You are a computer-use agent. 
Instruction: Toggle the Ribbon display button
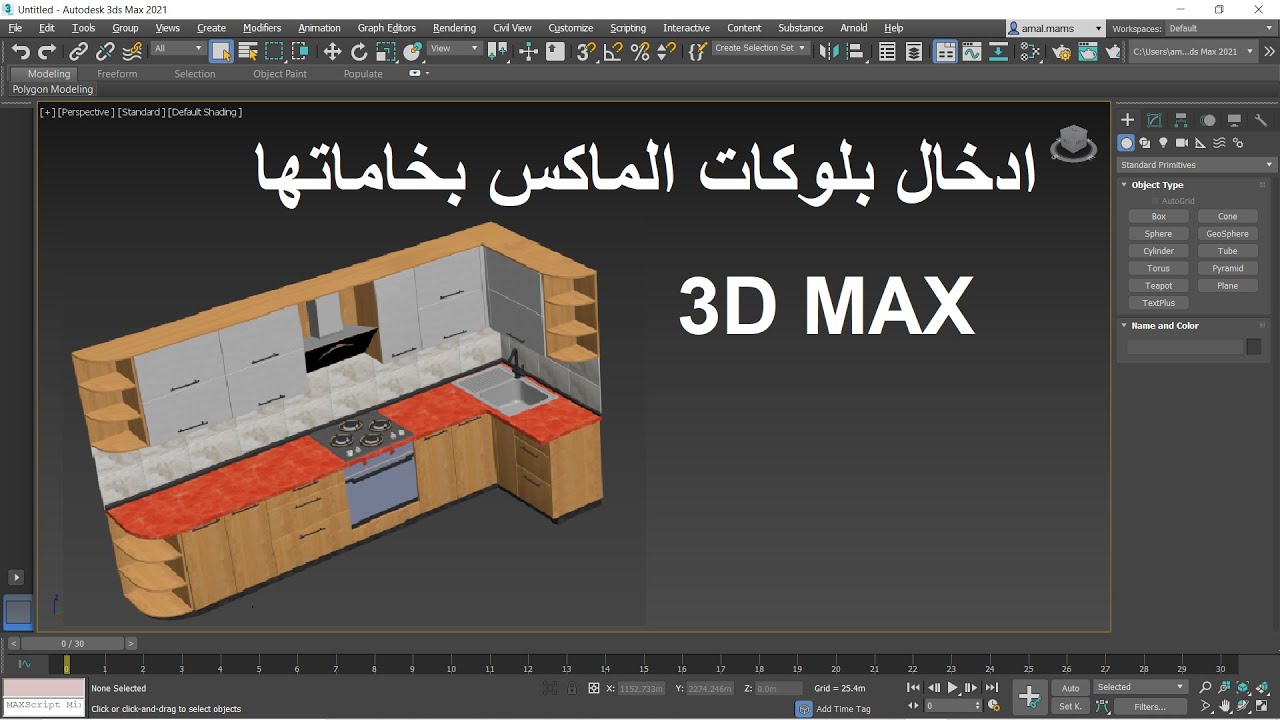tap(945, 52)
